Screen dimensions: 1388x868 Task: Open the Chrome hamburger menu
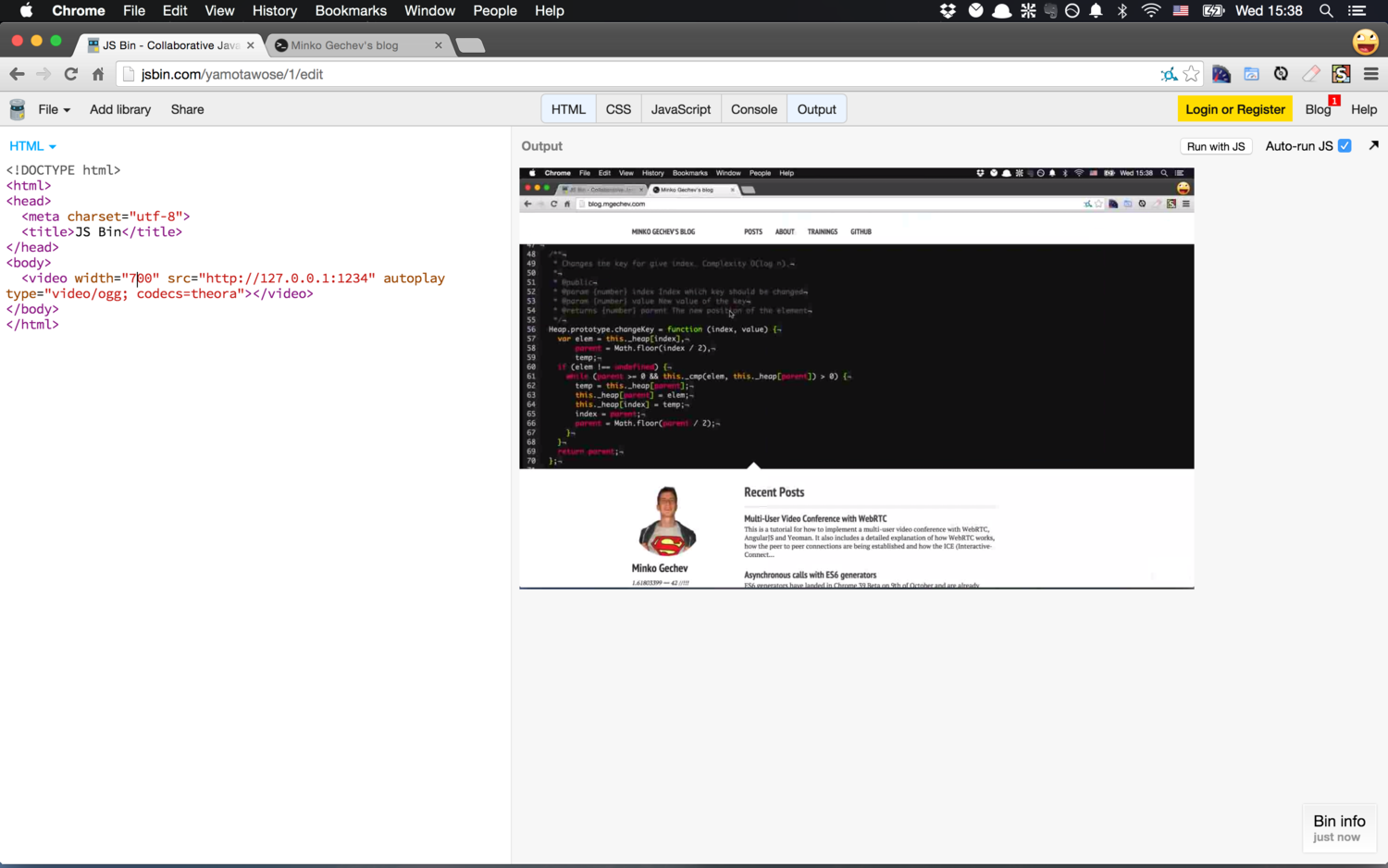pos(1370,74)
